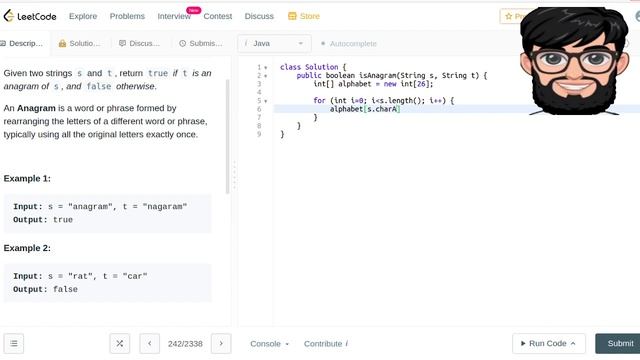This screenshot has height=360, width=640.
Task: Click the Run Code button
Action: tap(549, 344)
